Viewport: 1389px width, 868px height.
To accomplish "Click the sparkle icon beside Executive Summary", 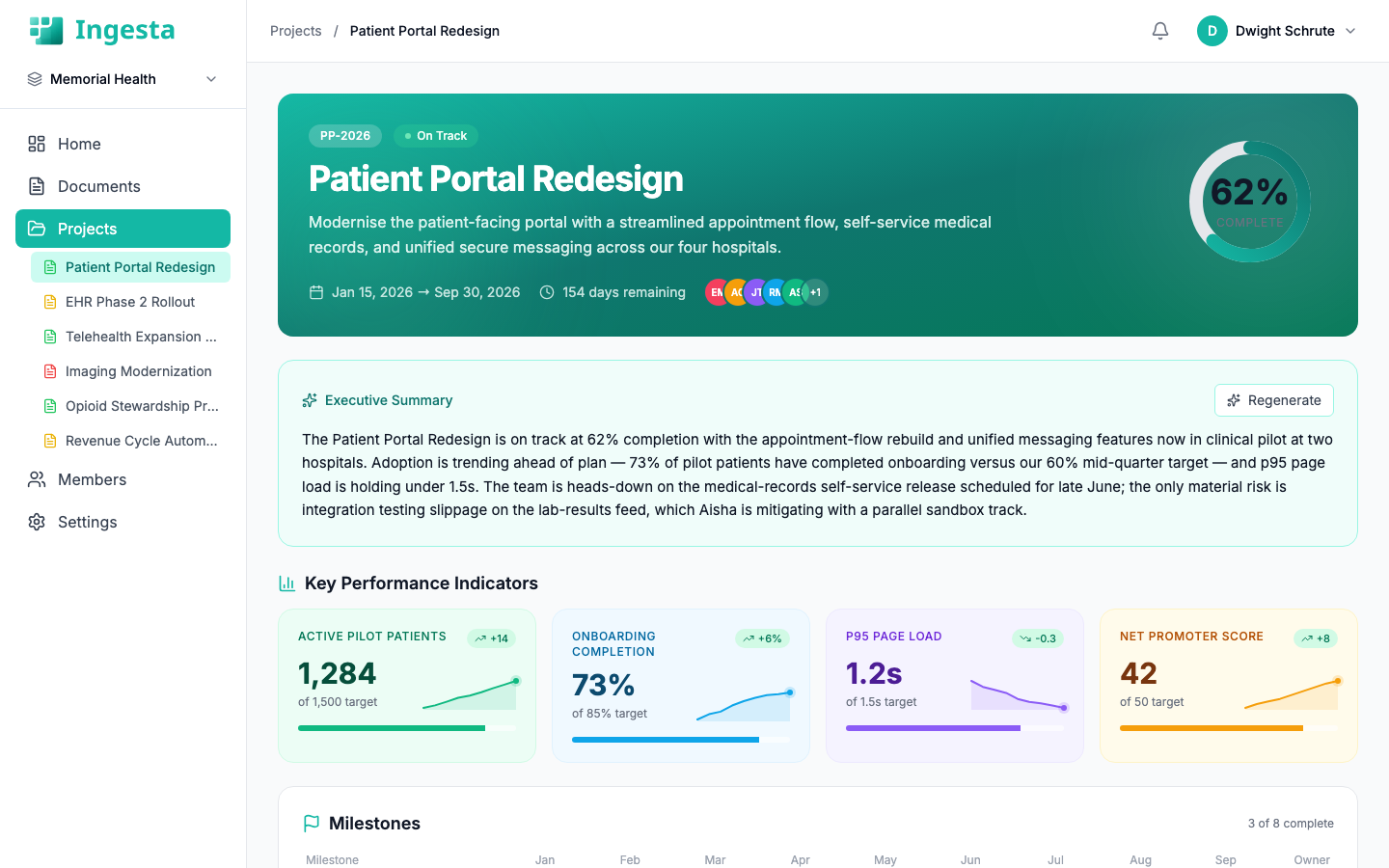I will 310,399.
